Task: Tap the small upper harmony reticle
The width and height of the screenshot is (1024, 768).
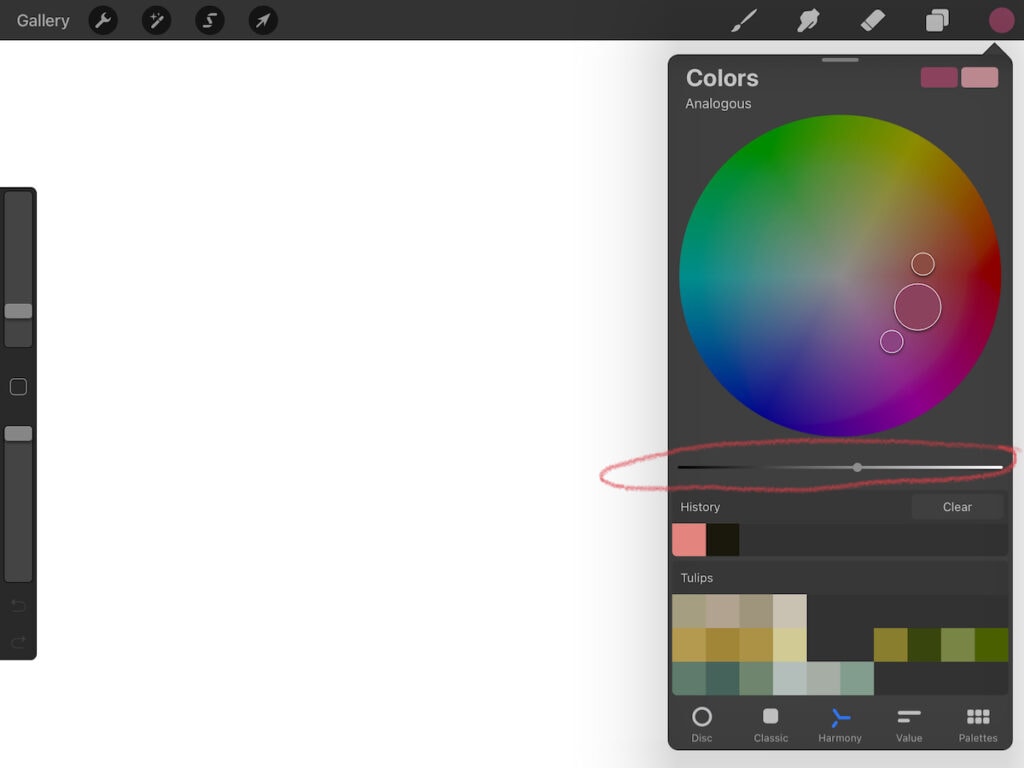Action: (923, 264)
